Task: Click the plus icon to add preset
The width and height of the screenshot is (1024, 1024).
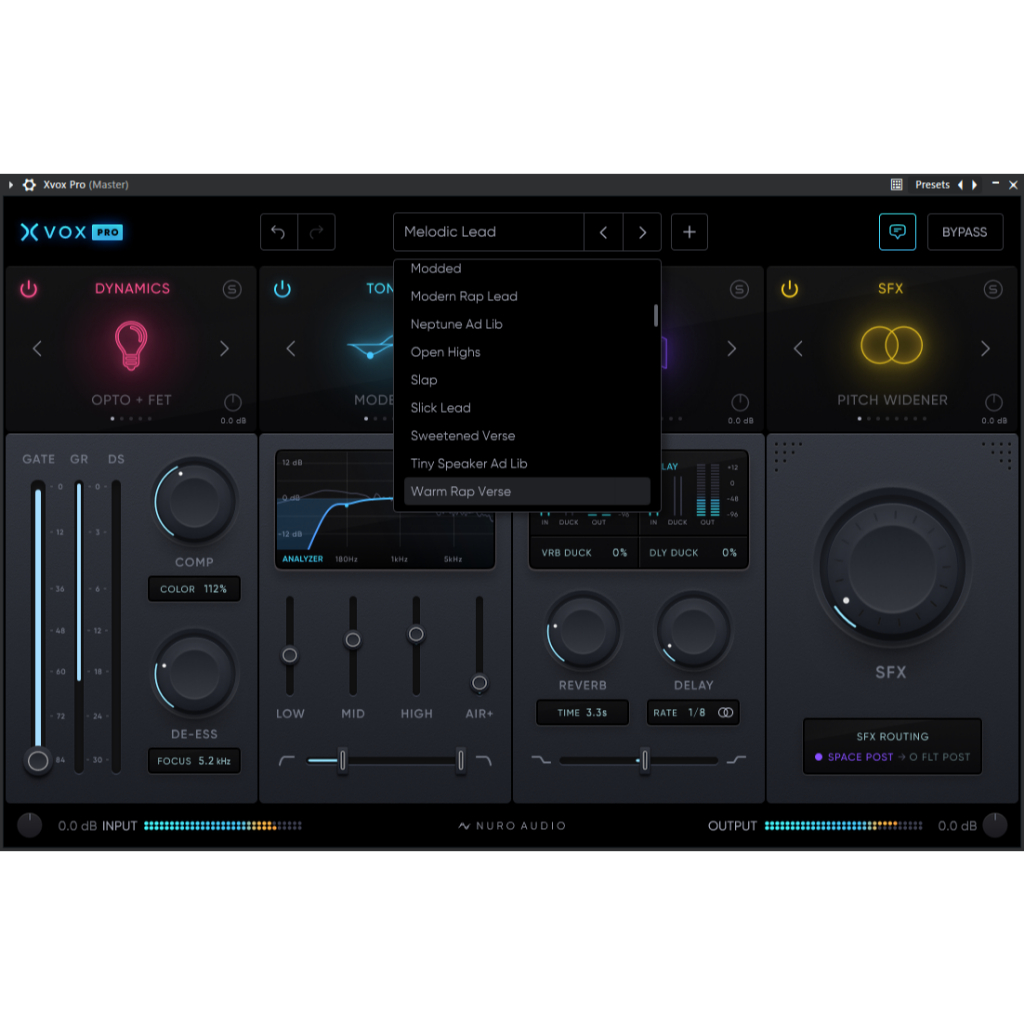Action: pyautogui.click(x=689, y=232)
